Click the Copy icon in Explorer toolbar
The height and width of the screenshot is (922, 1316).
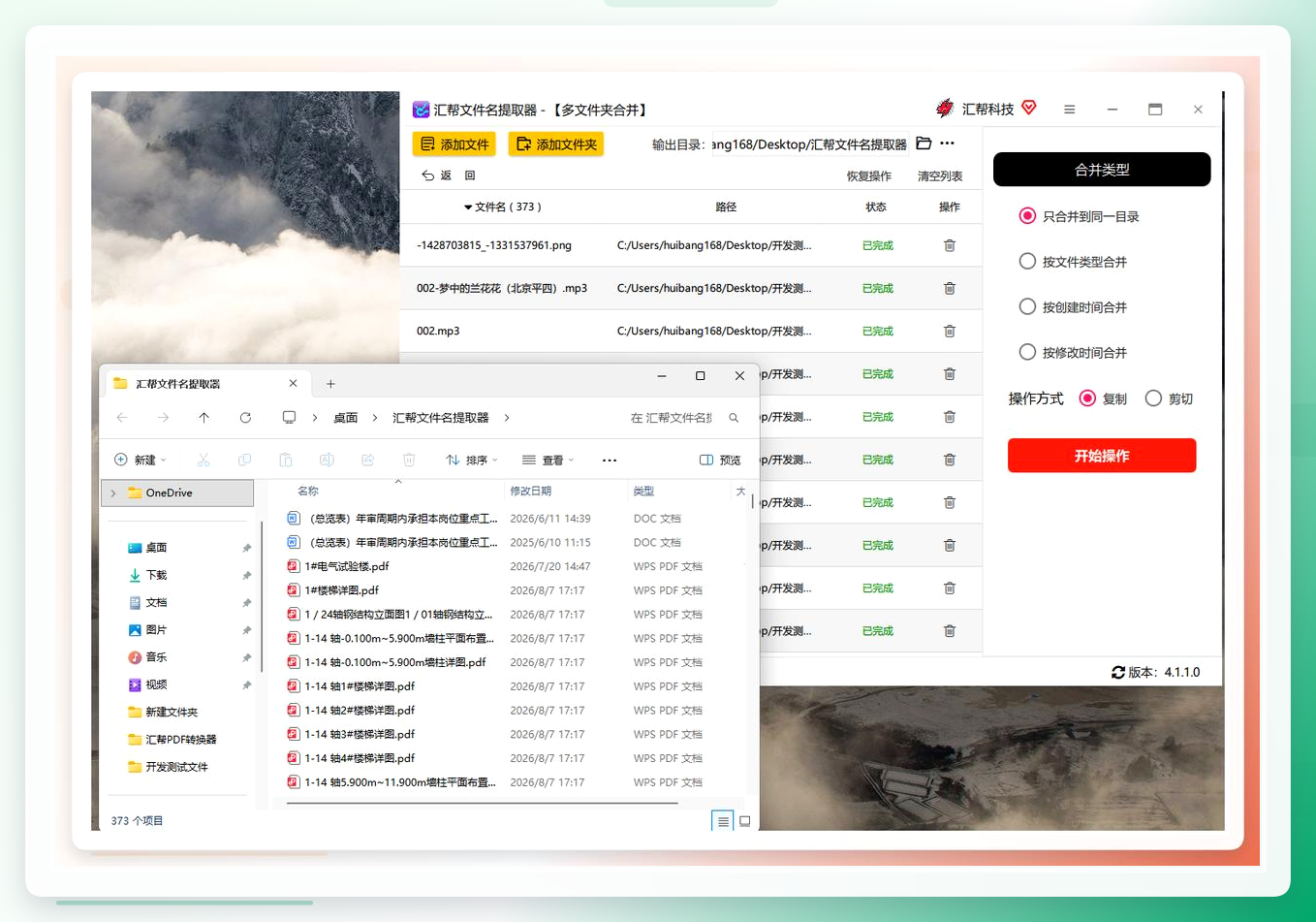point(244,460)
